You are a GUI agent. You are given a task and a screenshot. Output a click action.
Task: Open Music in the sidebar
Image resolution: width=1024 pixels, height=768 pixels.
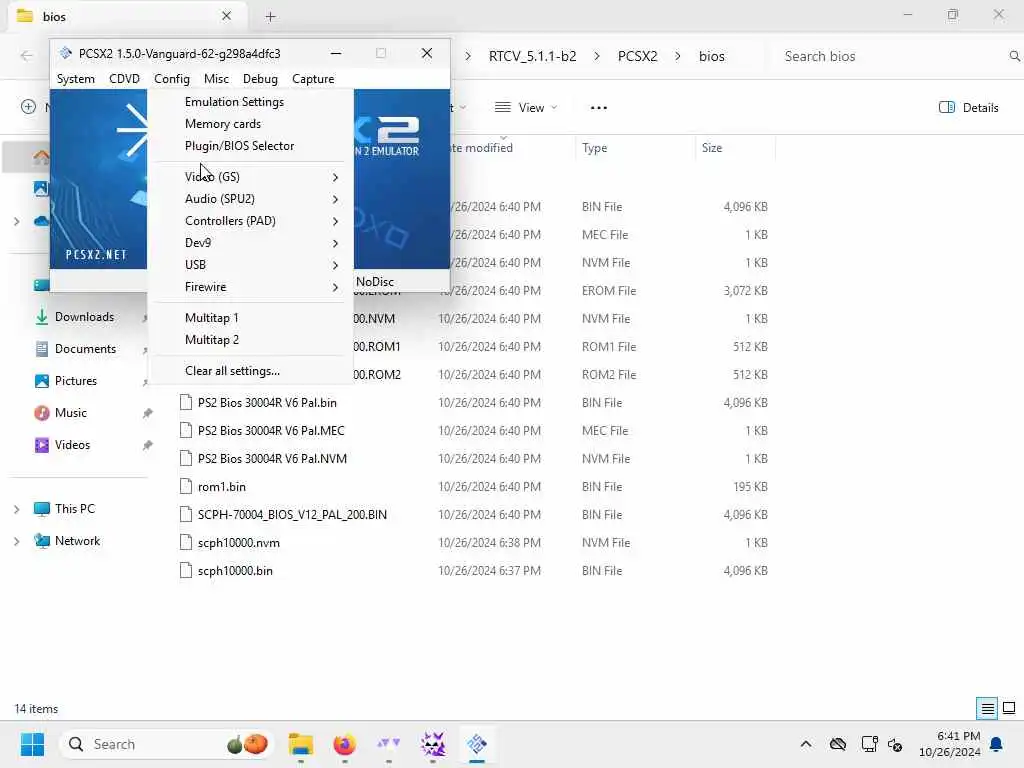pyautogui.click(x=71, y=413)
